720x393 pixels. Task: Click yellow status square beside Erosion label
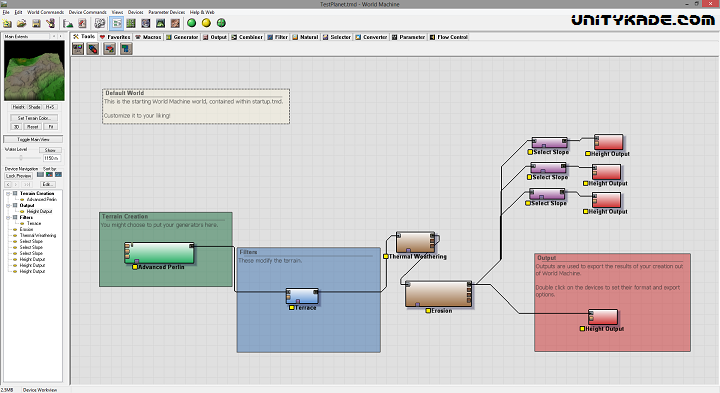[428, 311]
